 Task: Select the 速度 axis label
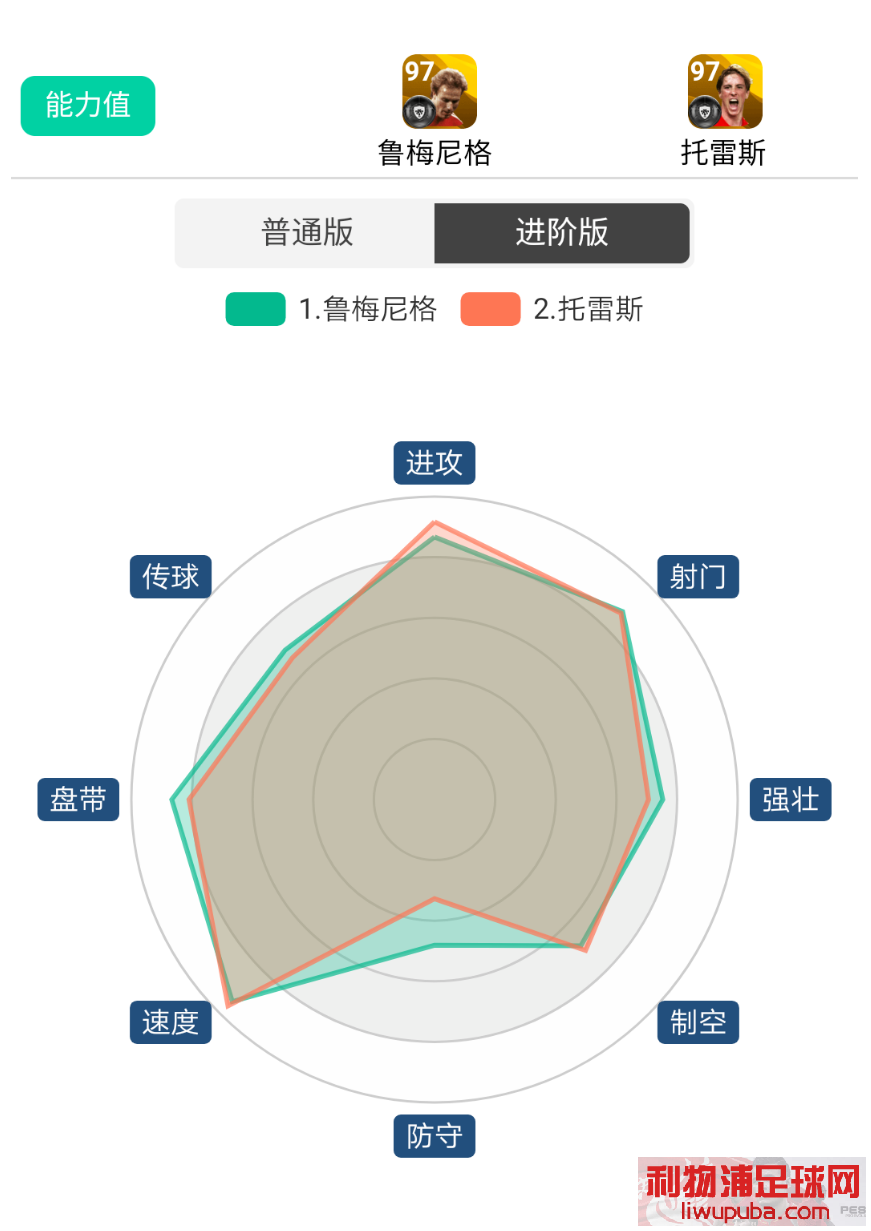pyautogui.click(x=171, y=1022)
